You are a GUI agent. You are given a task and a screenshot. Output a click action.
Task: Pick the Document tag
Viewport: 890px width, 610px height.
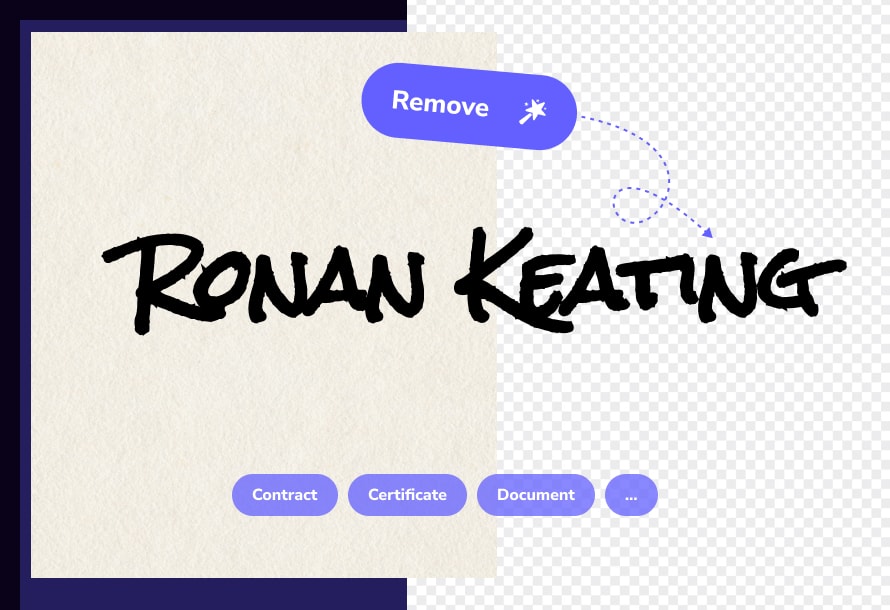535,495
